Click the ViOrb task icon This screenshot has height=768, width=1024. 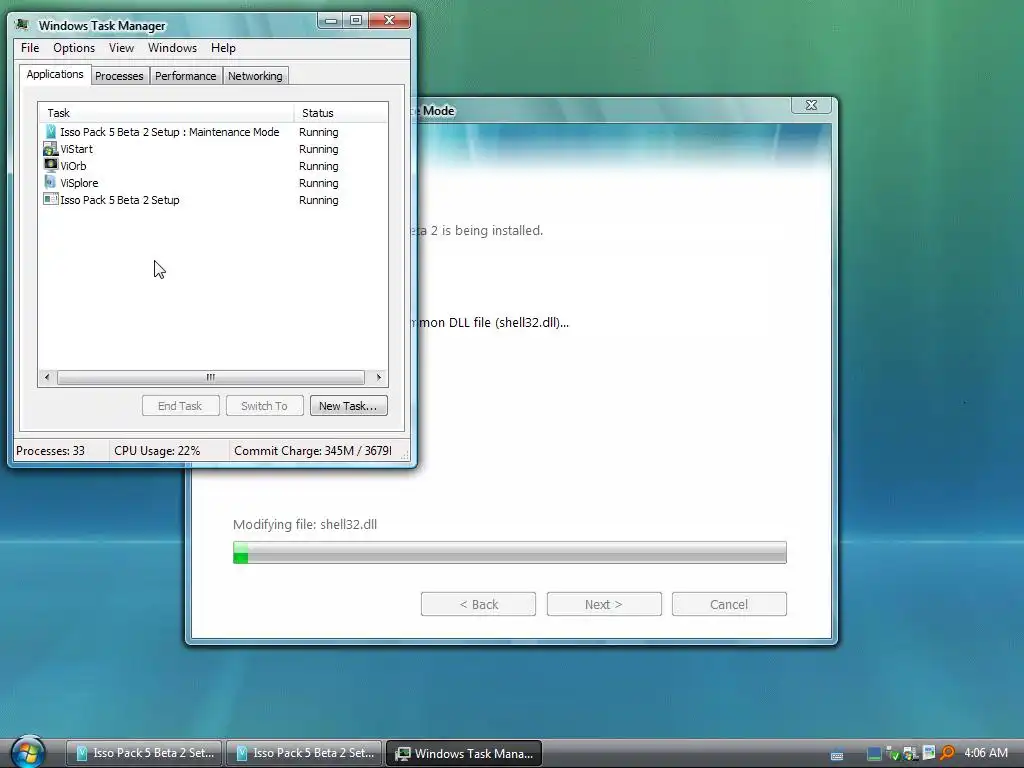50,165
